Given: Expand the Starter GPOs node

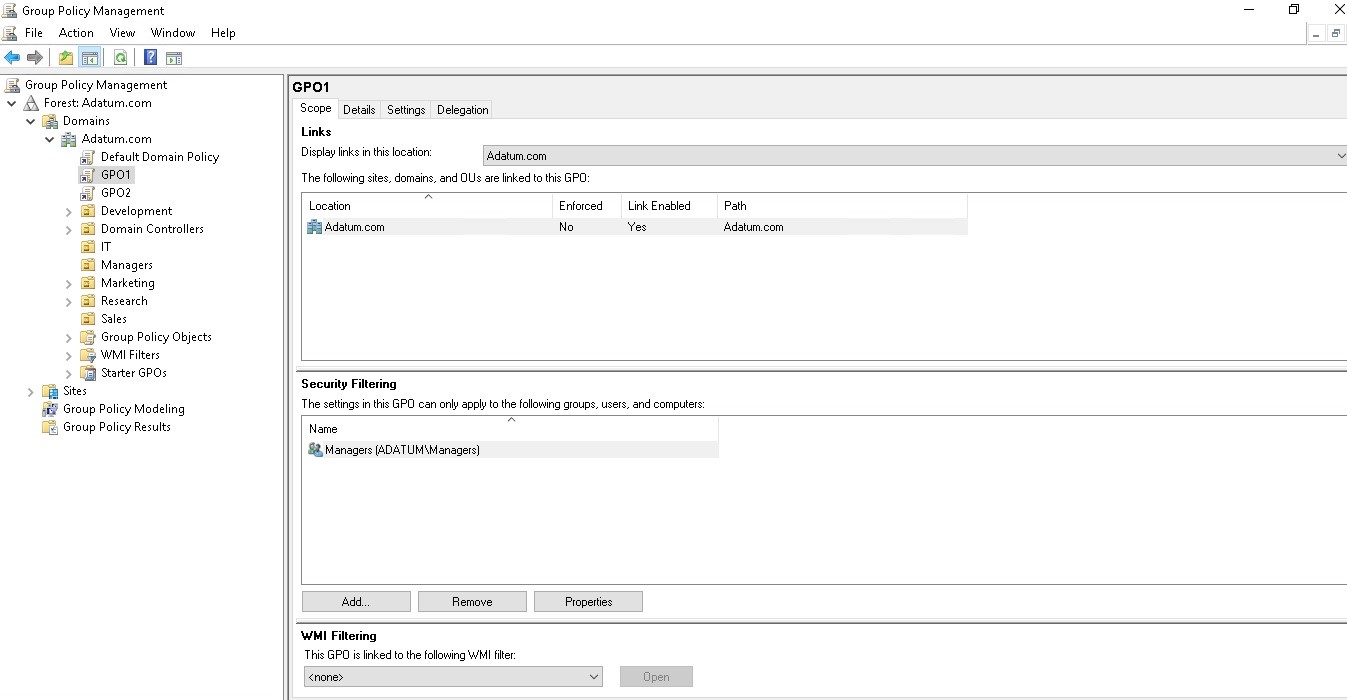Looking at the screenshot, I should 69,373.
